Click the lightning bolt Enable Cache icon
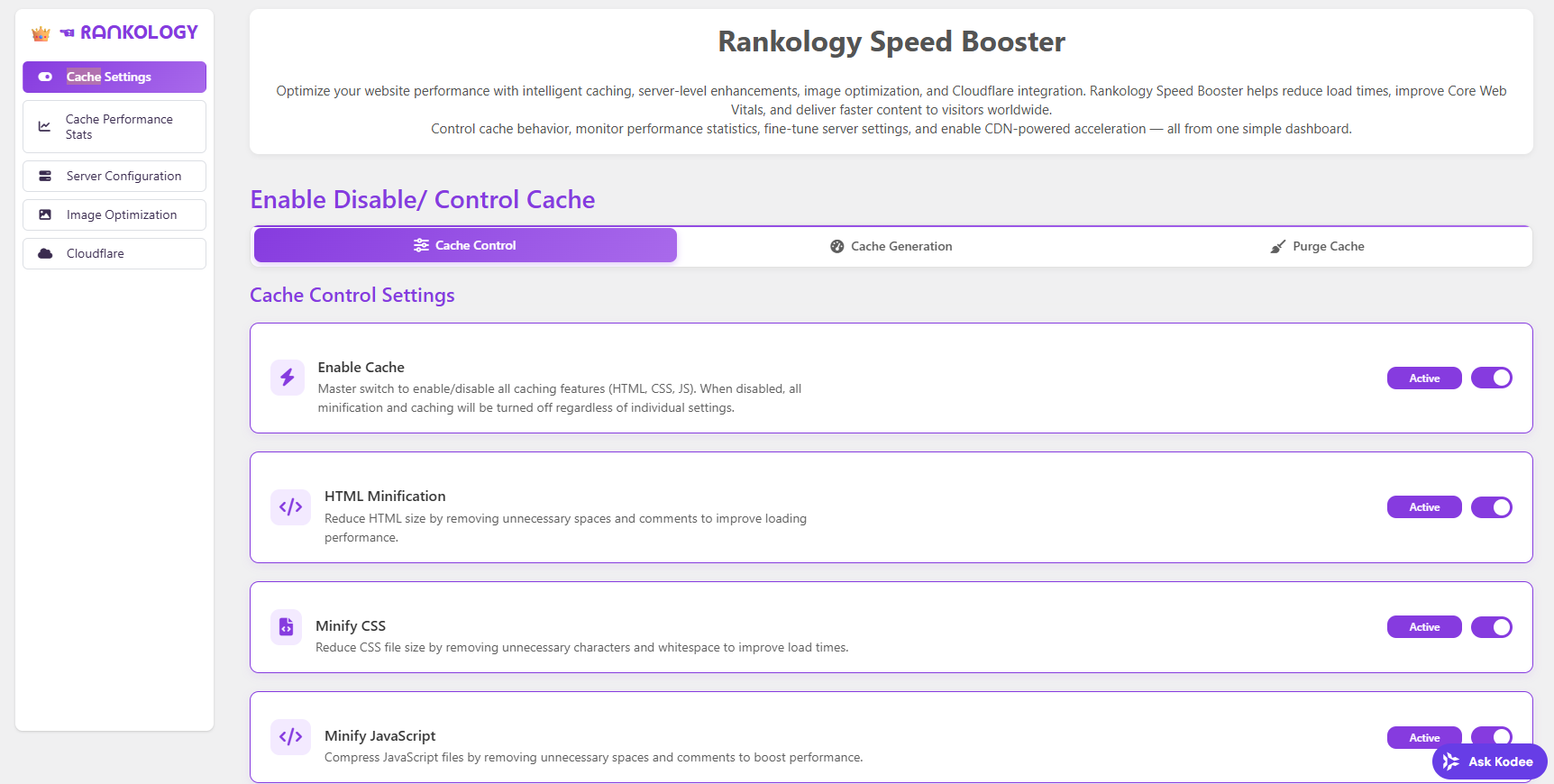 (287, 378)
